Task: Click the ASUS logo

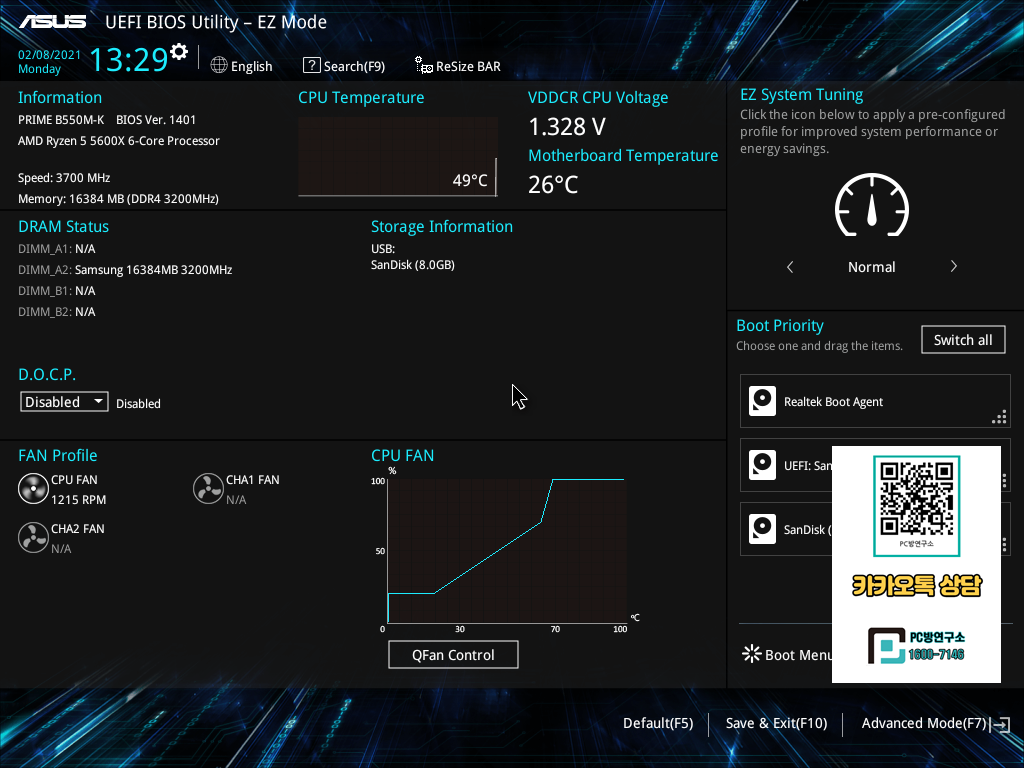Action: 53,22
